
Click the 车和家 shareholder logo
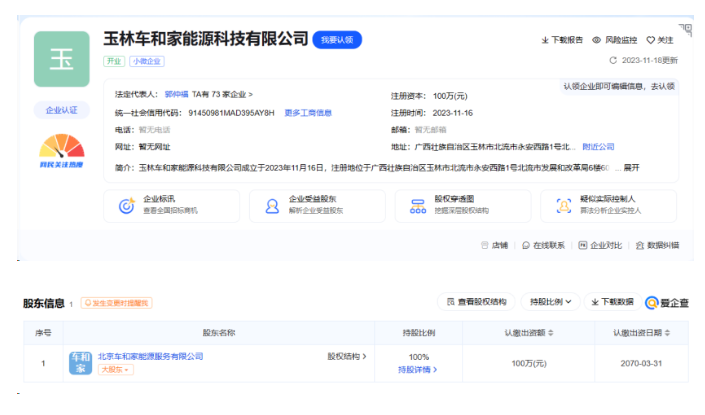(x=80, y=363)
